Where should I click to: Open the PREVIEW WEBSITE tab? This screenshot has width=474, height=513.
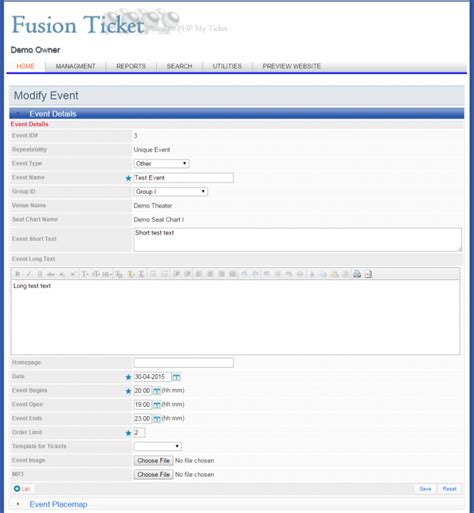[292, 66]
